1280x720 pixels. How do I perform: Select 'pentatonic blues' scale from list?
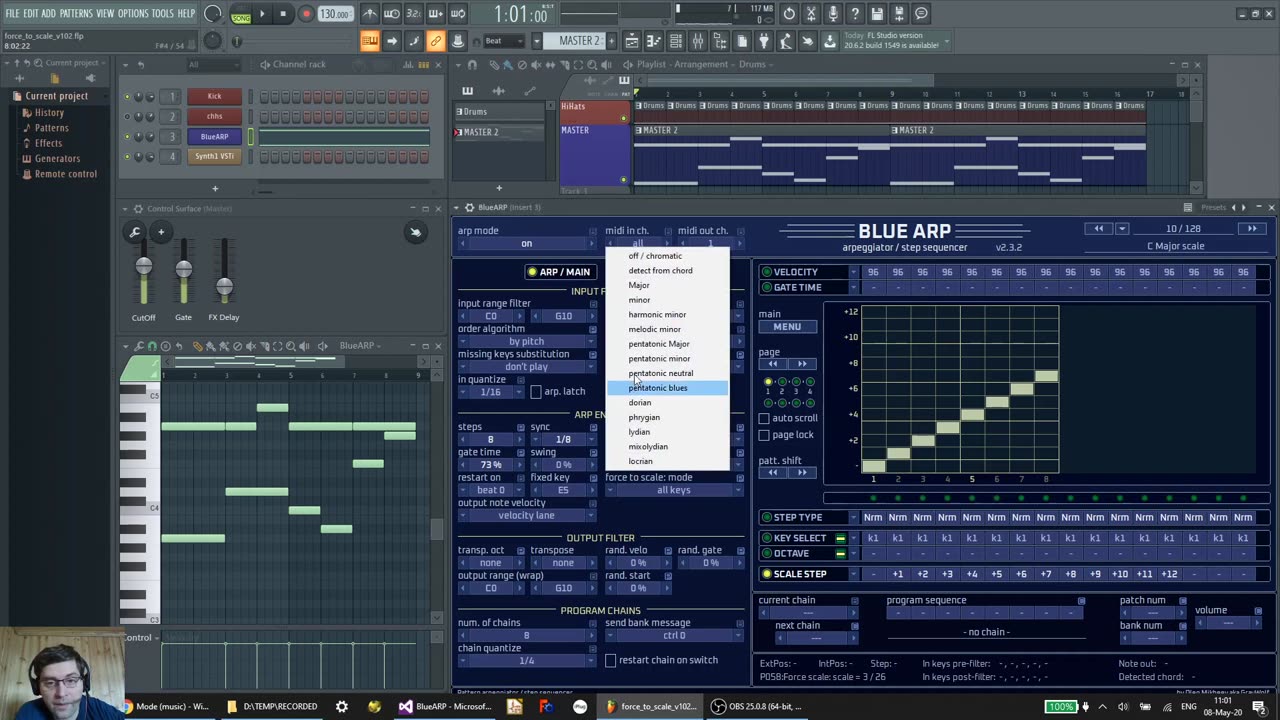[x=668, y=388]
